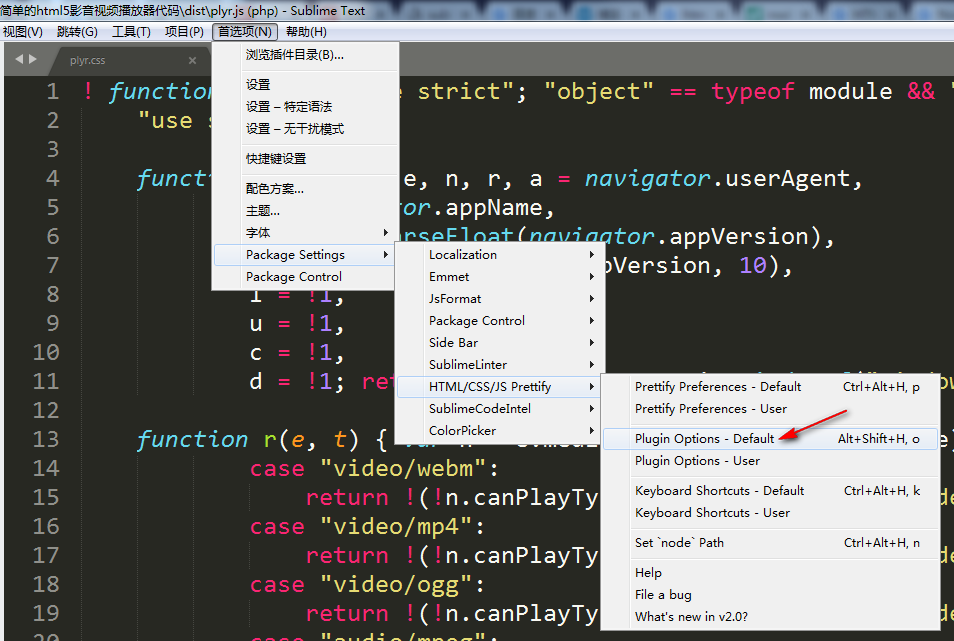Select File a bug entry
This screenshot has width=954, height=641.
[770, 594]
